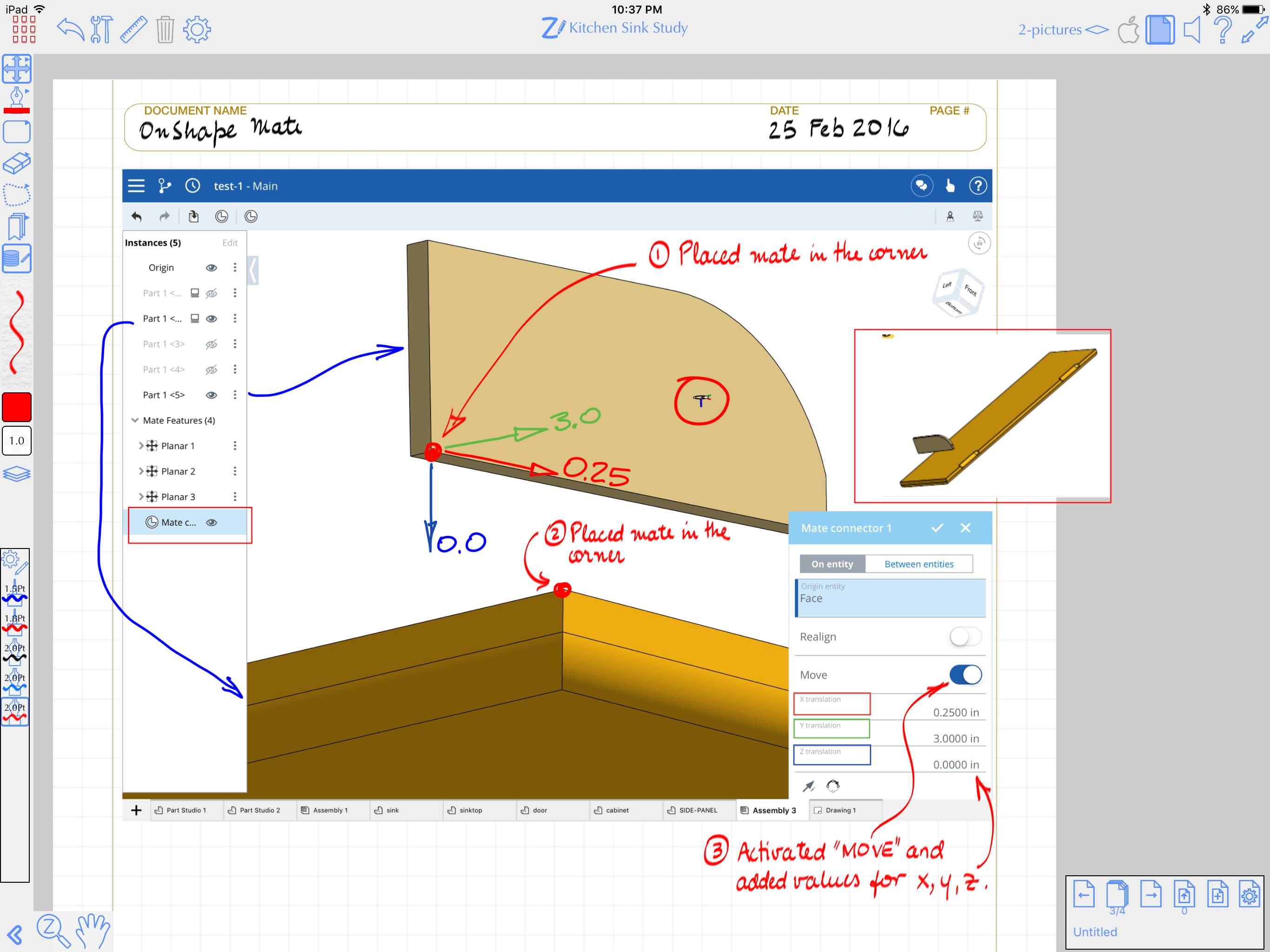Open Onshape comments chat bubble

point(921,185)
